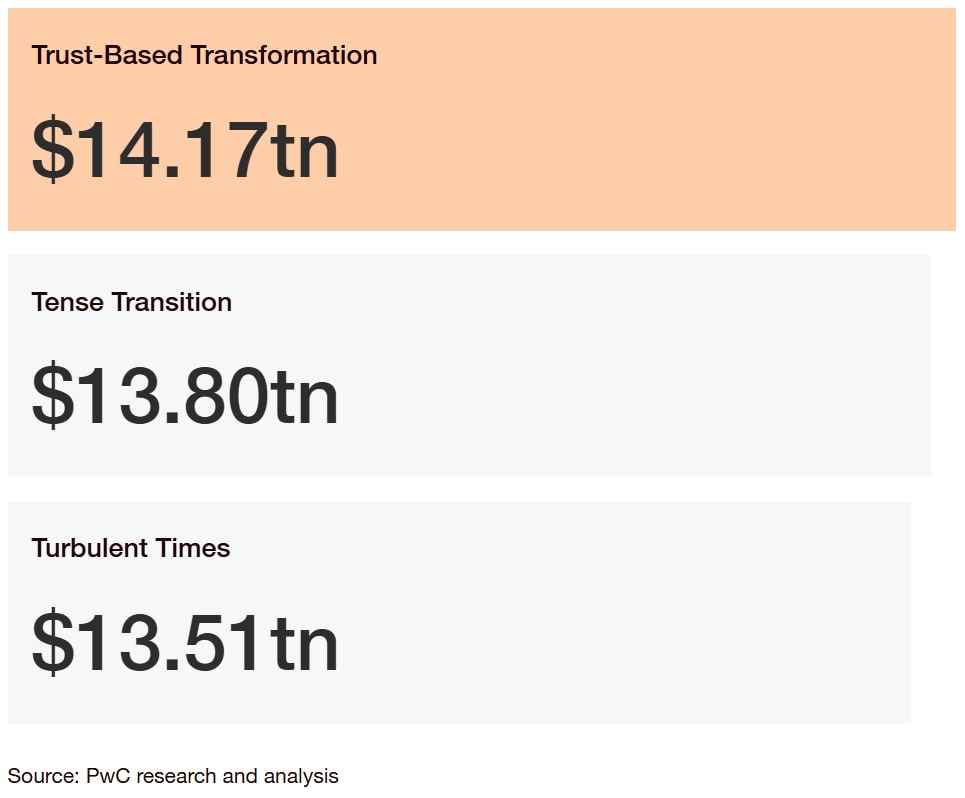Click the Source: label at the bottom
This screenshot has height=798, width=965.
[x=44, y=776]
